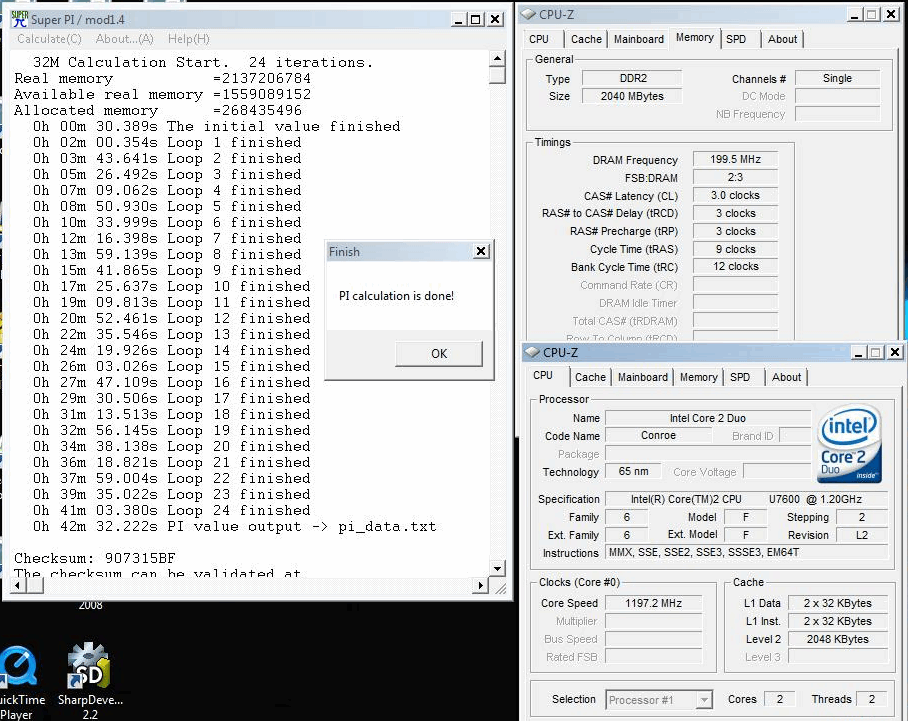Switch to Cache tab in lower CPU-Z
The height and width of the screenshot is (721, 908).
click(x=590, y=378)
